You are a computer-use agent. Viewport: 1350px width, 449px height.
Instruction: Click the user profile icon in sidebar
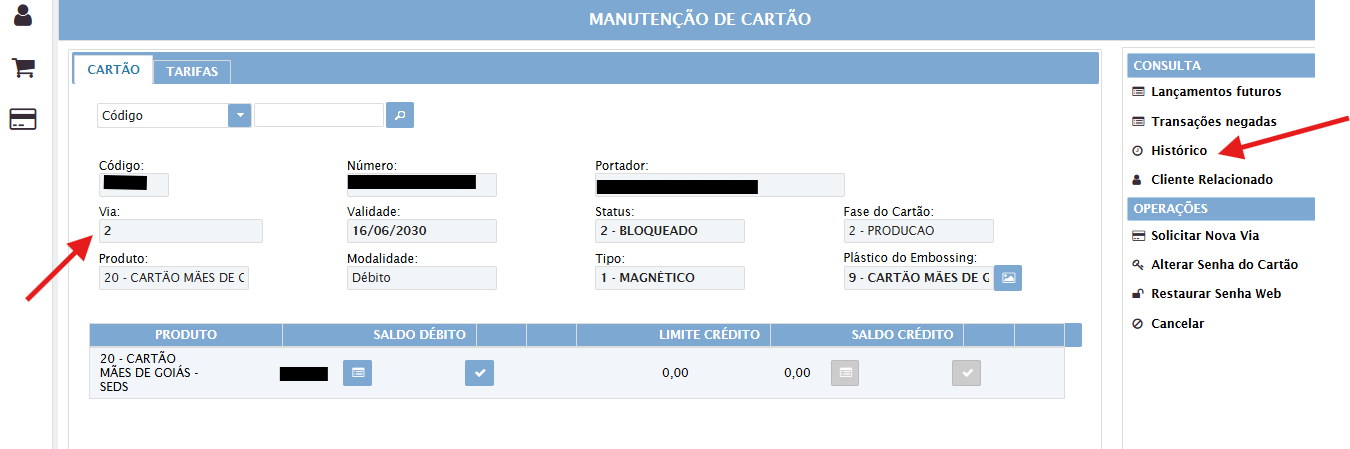(23, 15)
